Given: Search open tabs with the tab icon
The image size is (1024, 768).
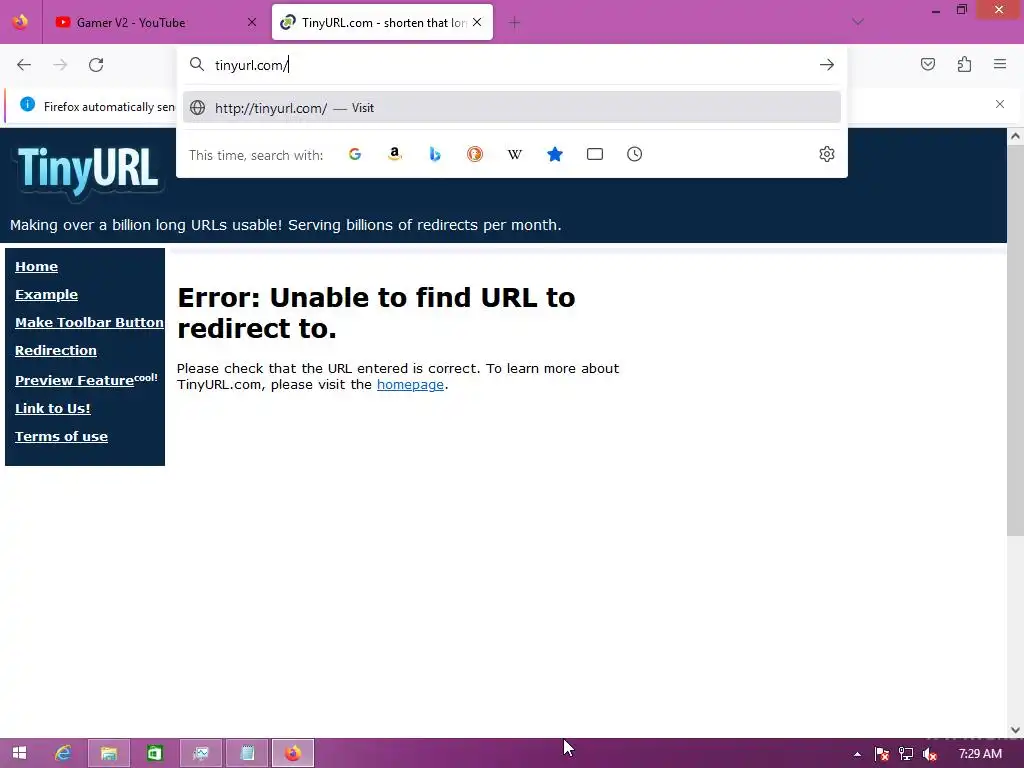Looking at the screenshot, I should point(595,154).
